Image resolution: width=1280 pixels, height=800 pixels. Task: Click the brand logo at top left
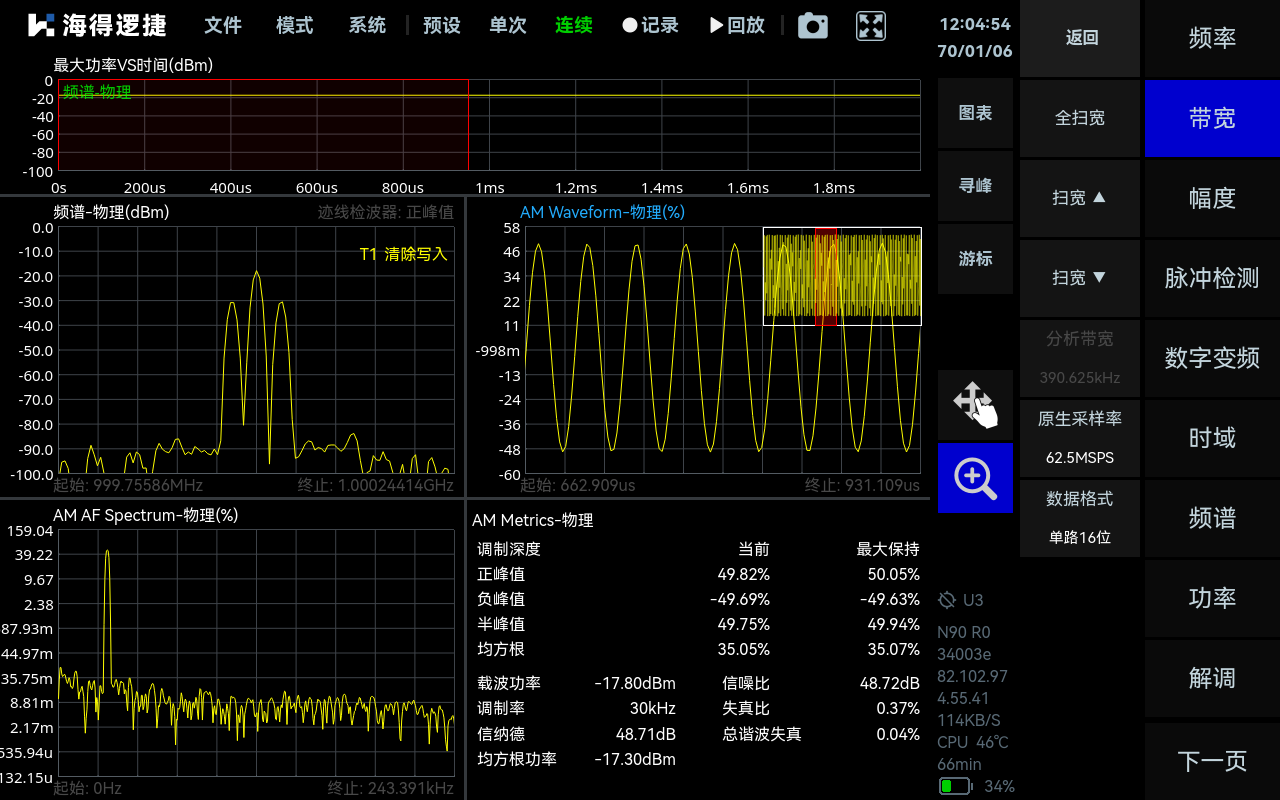[x=97, y=26]
